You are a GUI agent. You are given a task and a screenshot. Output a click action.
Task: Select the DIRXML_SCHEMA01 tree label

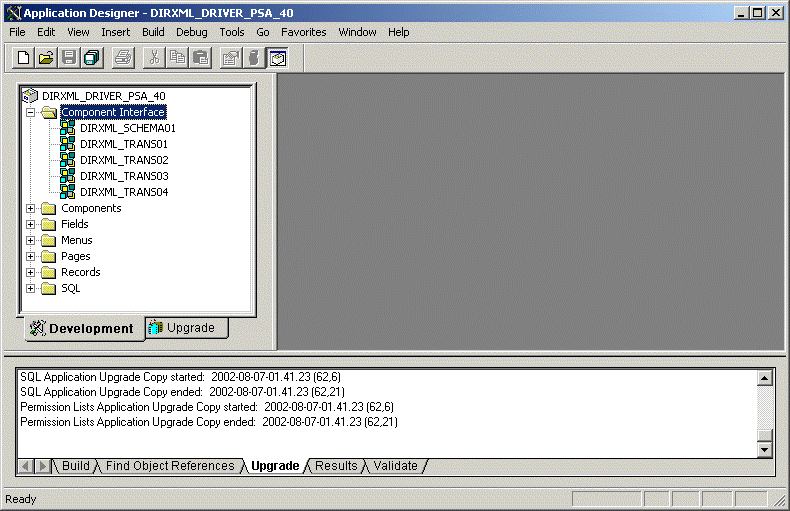(x=127, y=128)
